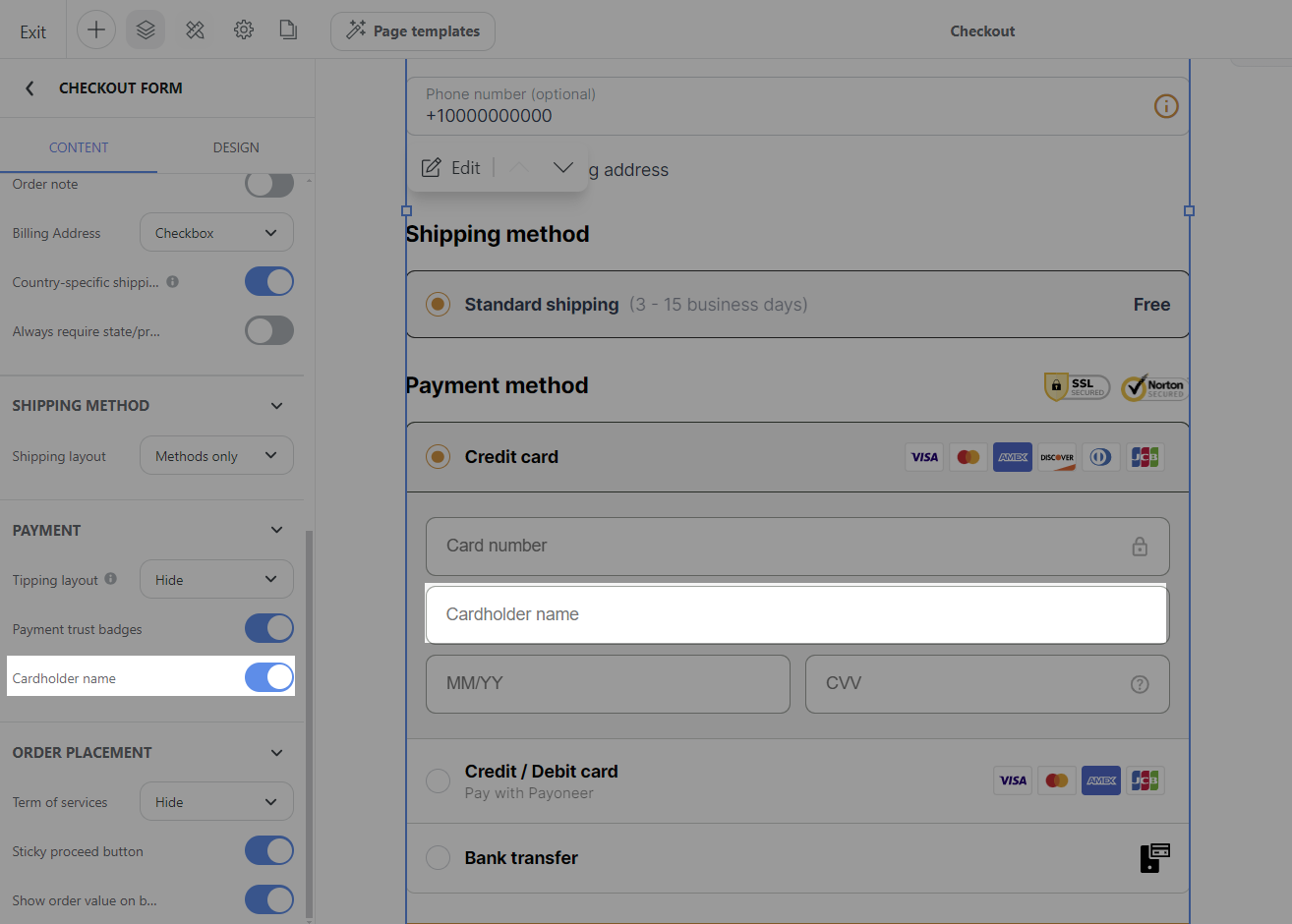This screenshot has width=1292, height=924.
Task: Click the Phone number input field
Action: [x=797, y=106]
